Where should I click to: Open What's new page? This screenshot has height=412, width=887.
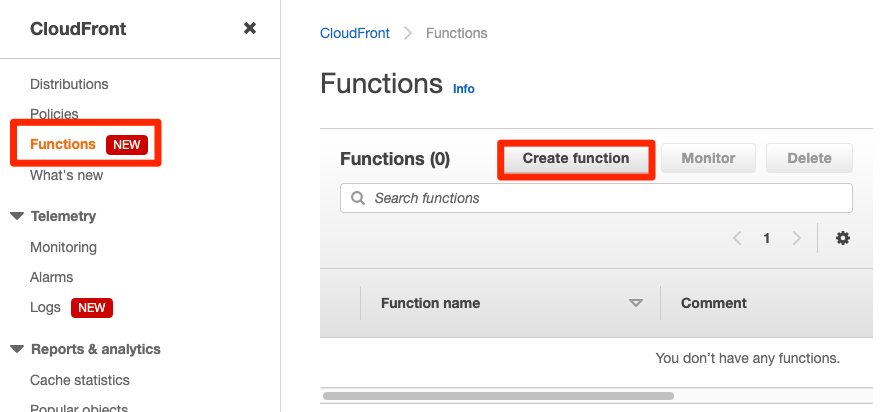pyautogui.click(x=67, y=175)
